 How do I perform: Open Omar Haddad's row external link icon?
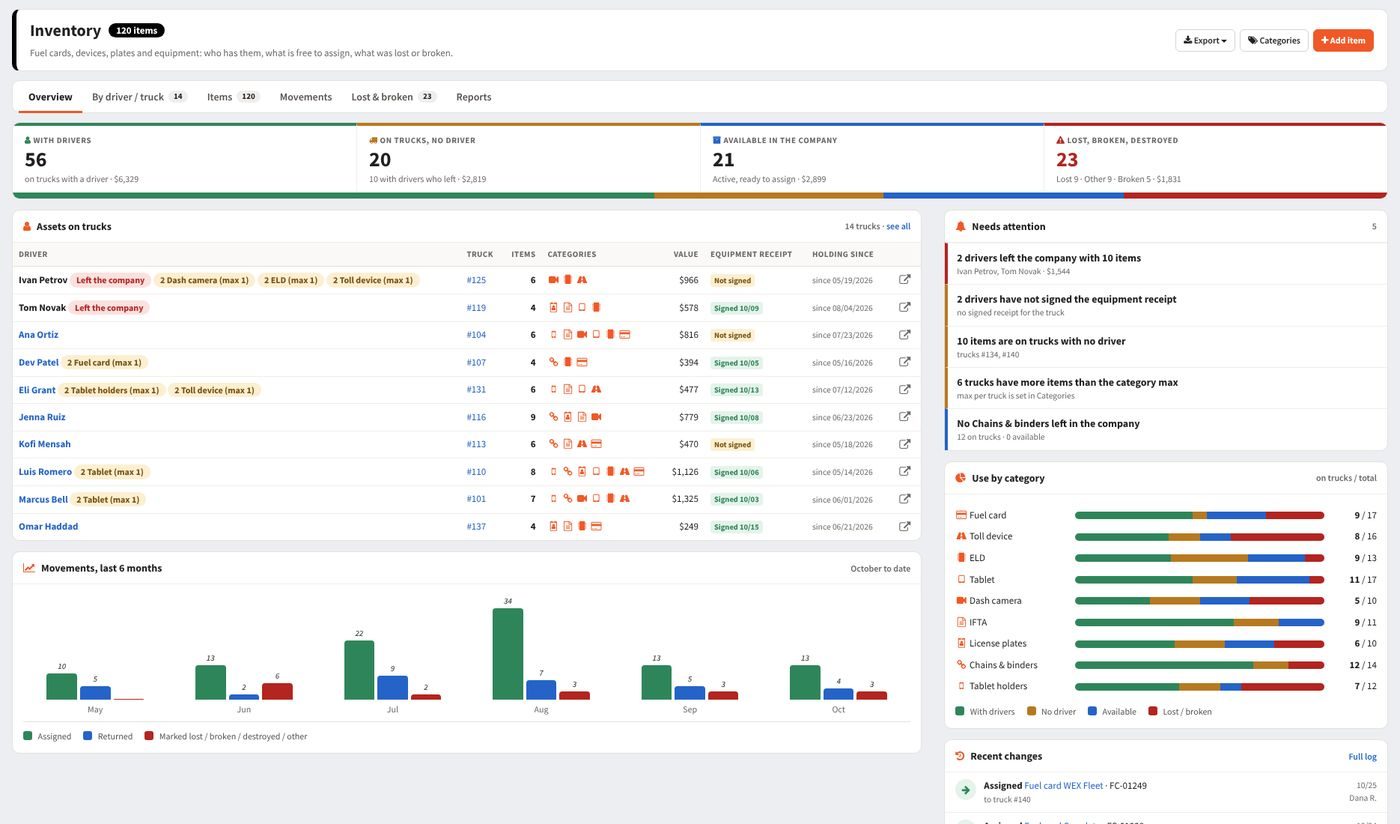(905, 526)
